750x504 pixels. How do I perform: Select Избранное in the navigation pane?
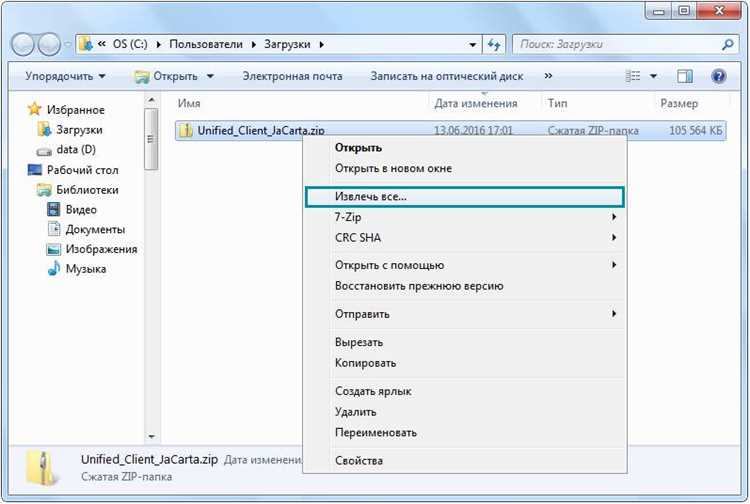click(x=66, y=110)
